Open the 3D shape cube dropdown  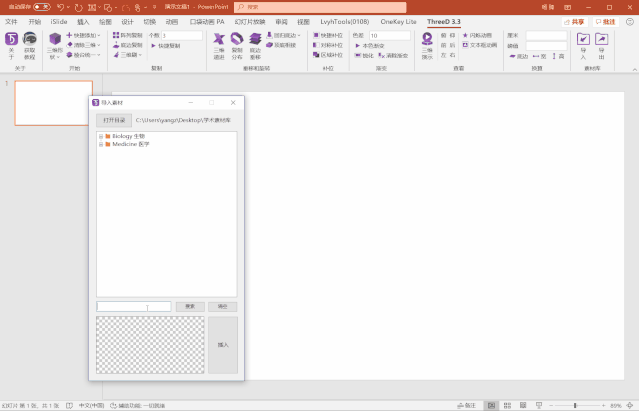(55, 46)
